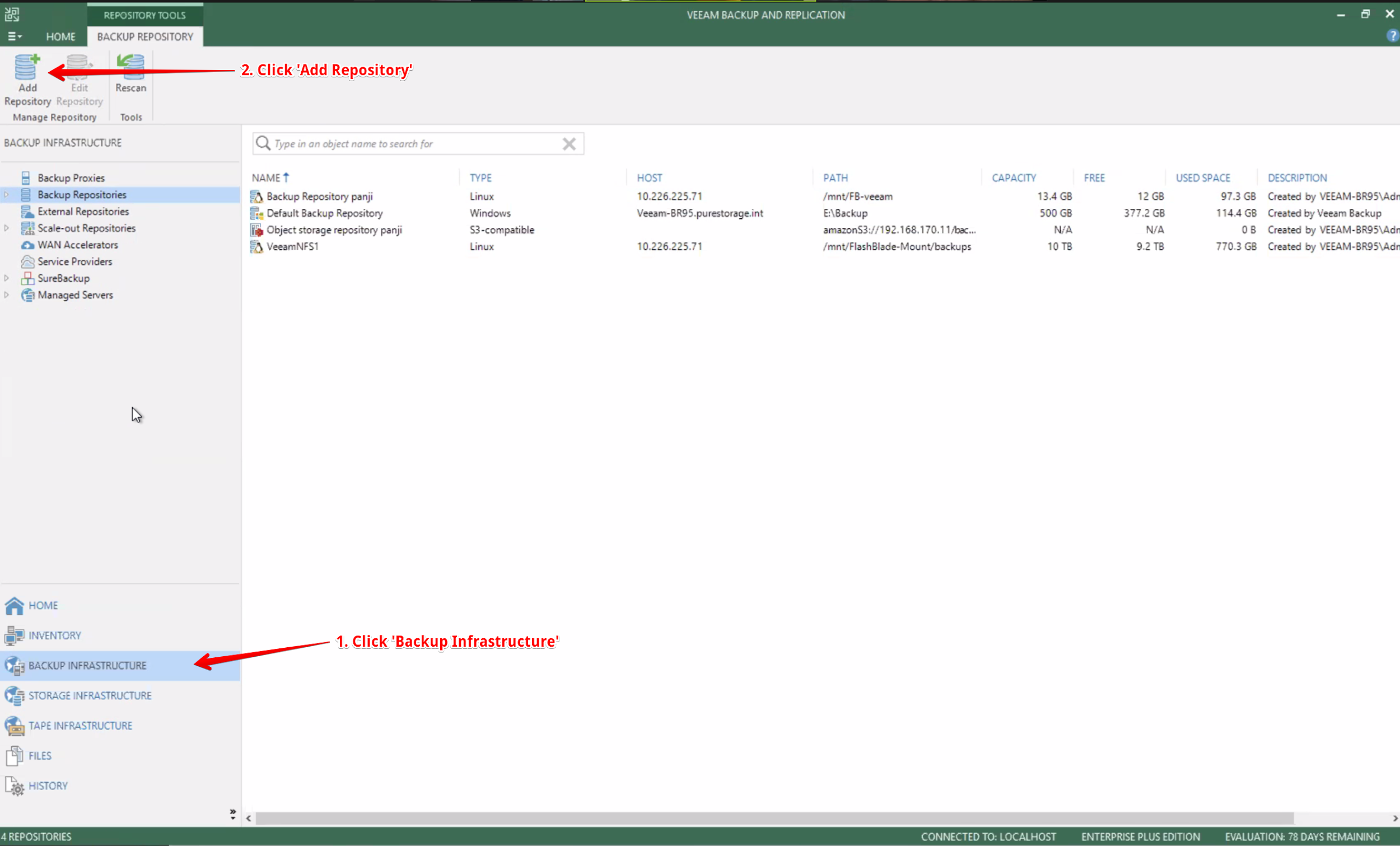Click the navigation pane overflow chevron
Viewport: 1400px width, 846px height.
pyautogui.click(x=232, y=814)
